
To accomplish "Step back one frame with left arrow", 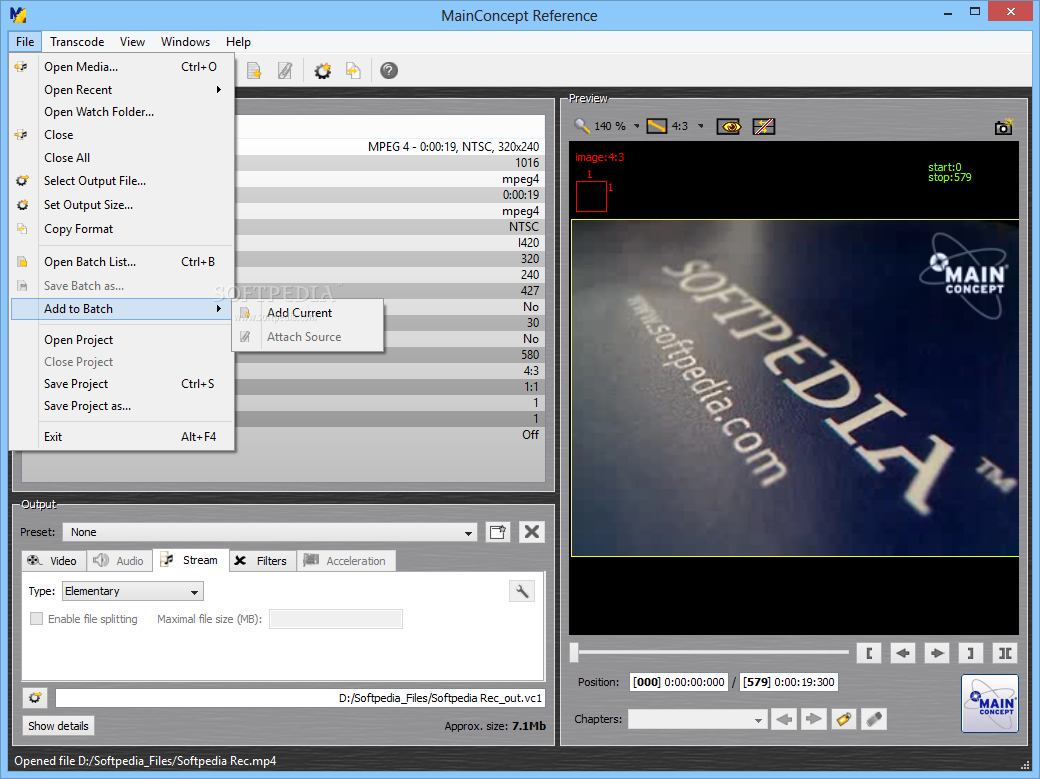I will coord(903,654).
